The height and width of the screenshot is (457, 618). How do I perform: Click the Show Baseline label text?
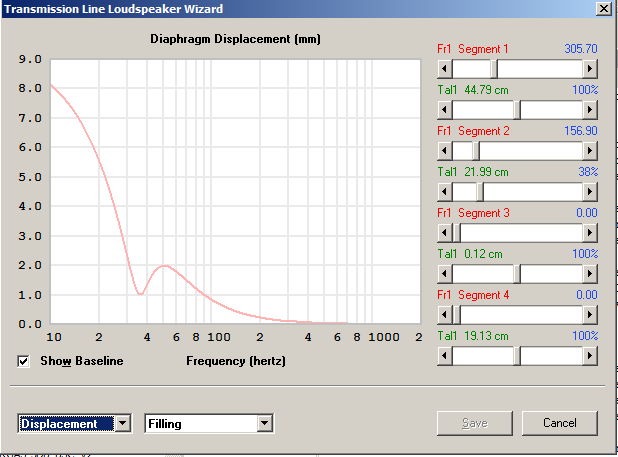tap(82, 361)
